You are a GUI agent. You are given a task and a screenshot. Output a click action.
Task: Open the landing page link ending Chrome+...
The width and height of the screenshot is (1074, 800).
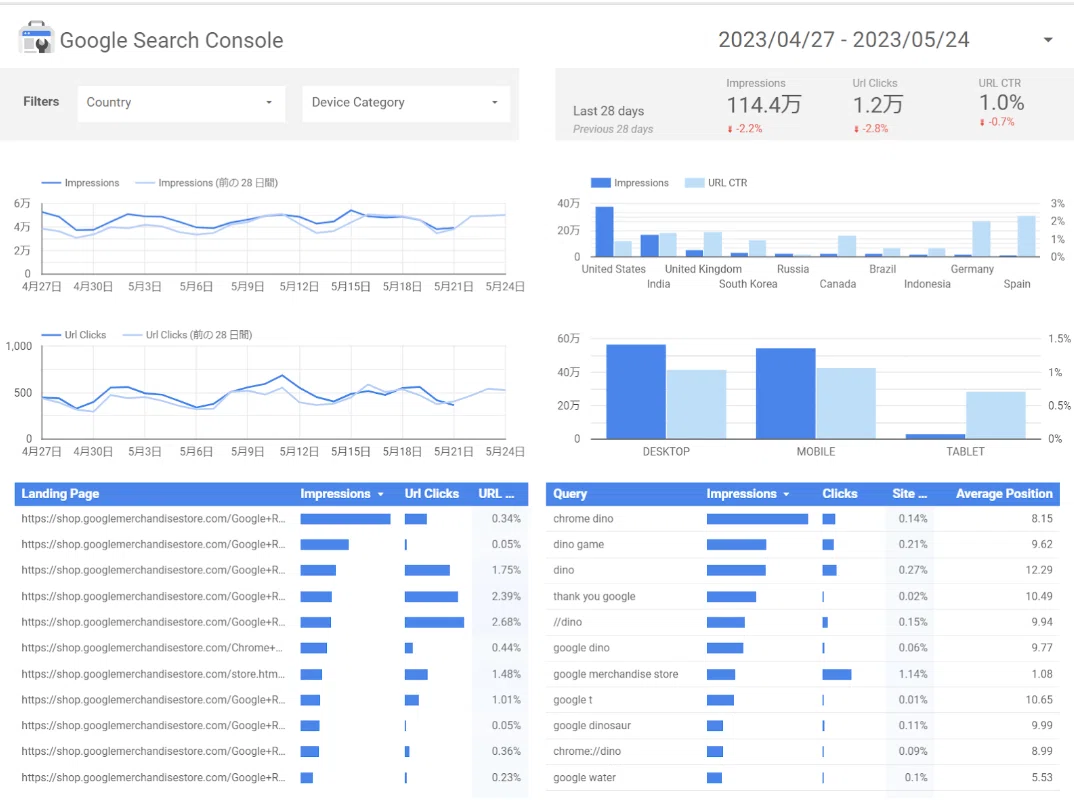point(152,648)
